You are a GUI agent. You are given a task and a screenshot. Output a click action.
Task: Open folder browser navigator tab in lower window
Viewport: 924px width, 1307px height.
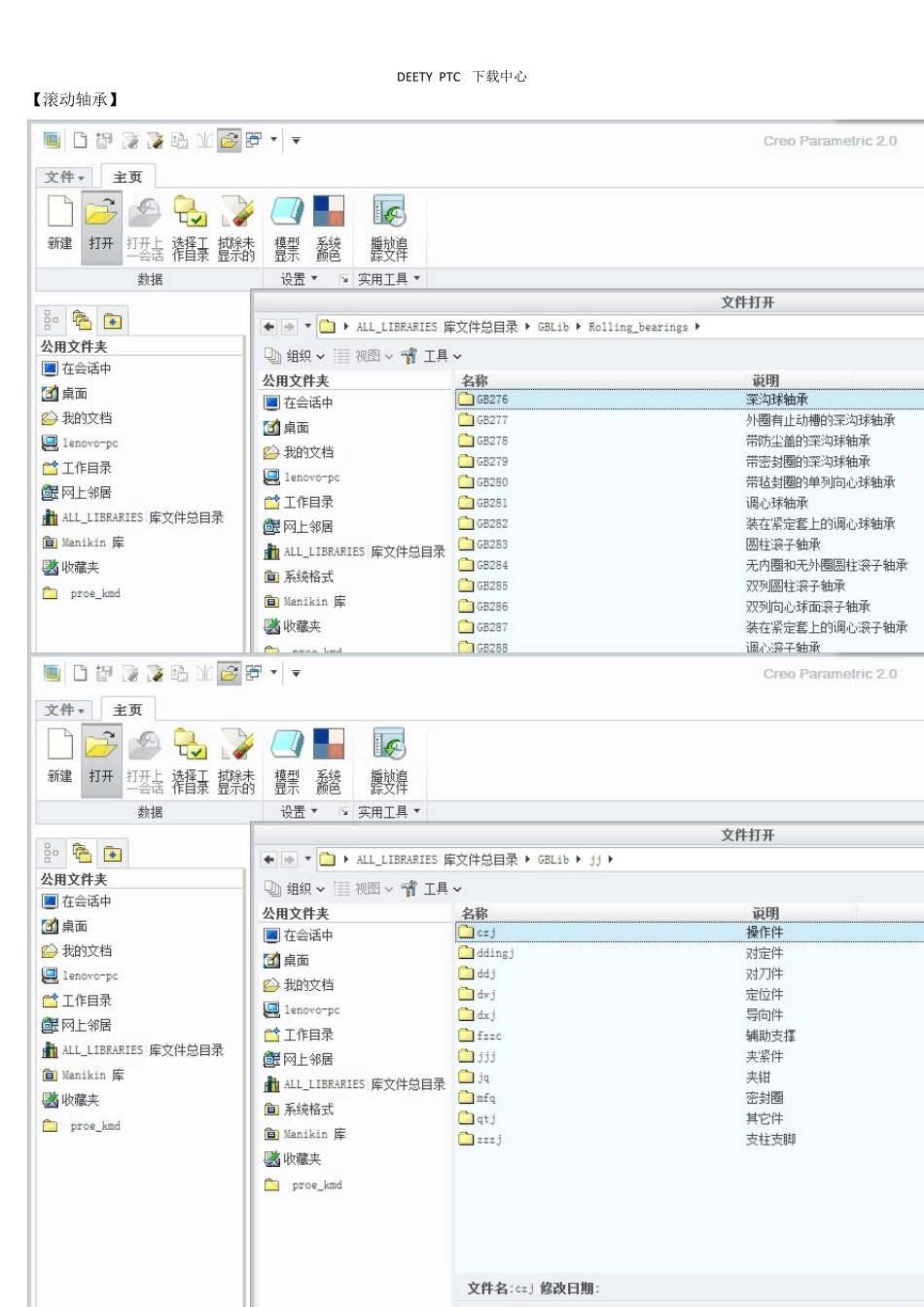82,854
